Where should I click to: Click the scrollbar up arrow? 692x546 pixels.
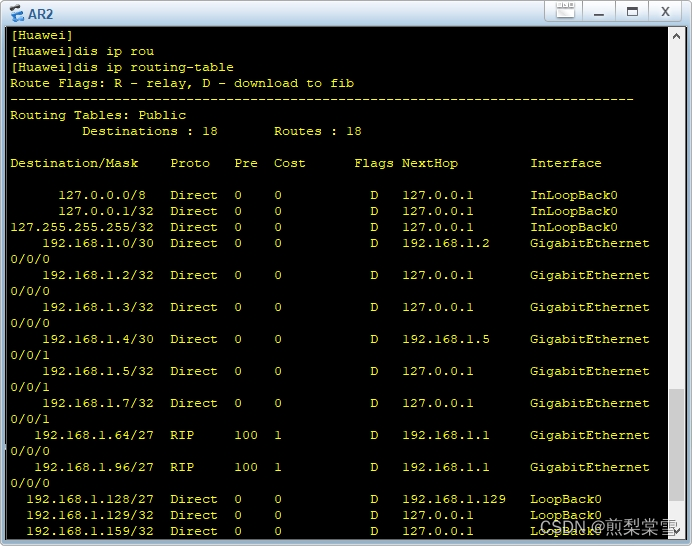pyautogui.click(x=676, y=37)
